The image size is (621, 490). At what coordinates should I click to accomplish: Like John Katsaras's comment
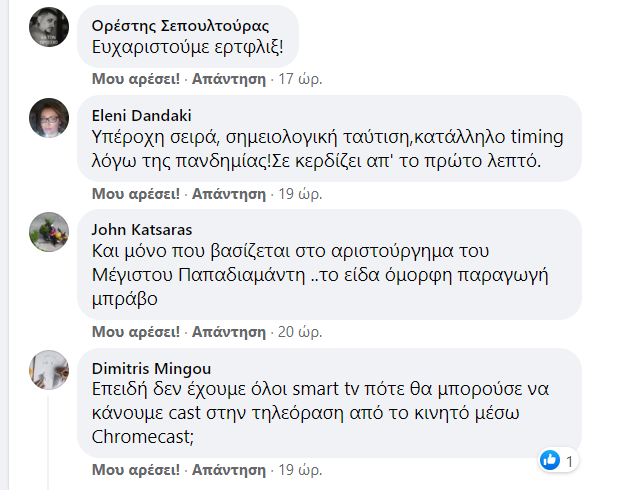136,332
